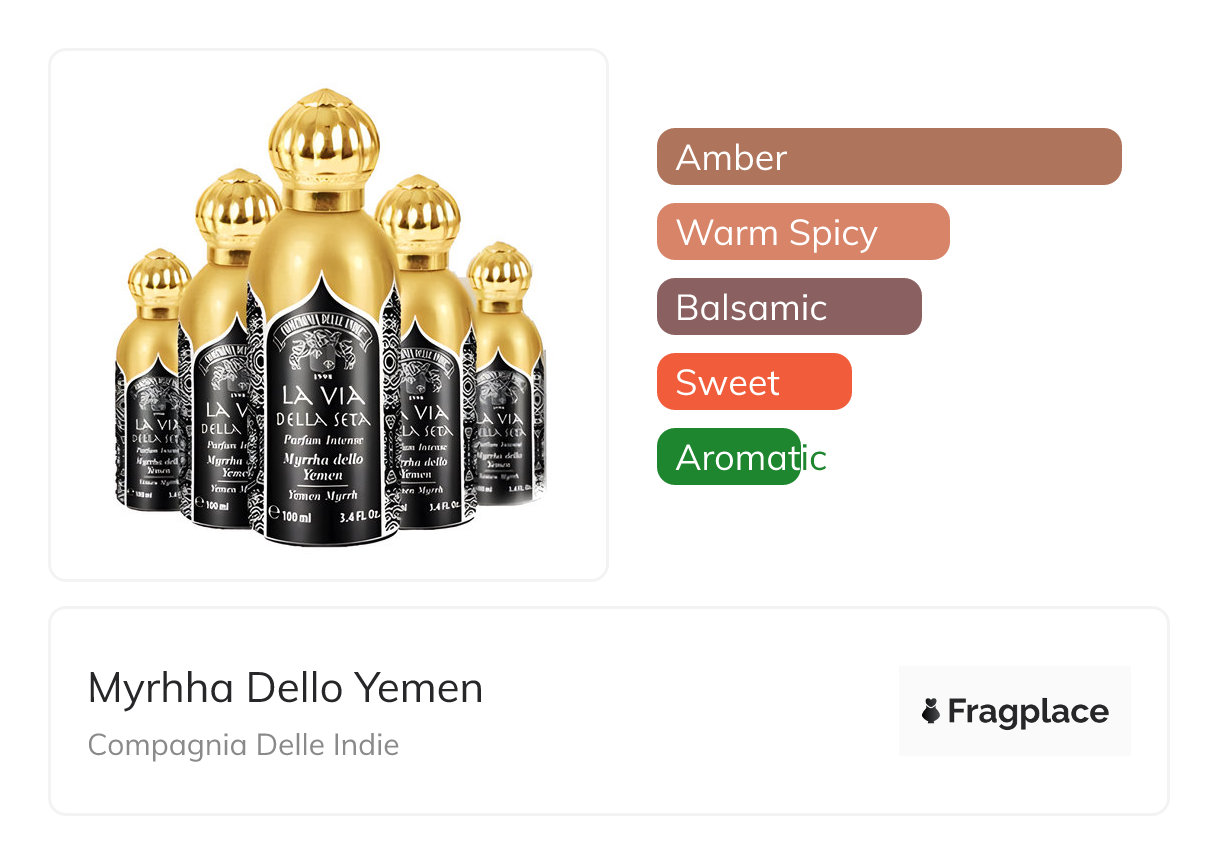
Task: Open the Compagnia Delle Indie brand link
Action: [243, 745]
